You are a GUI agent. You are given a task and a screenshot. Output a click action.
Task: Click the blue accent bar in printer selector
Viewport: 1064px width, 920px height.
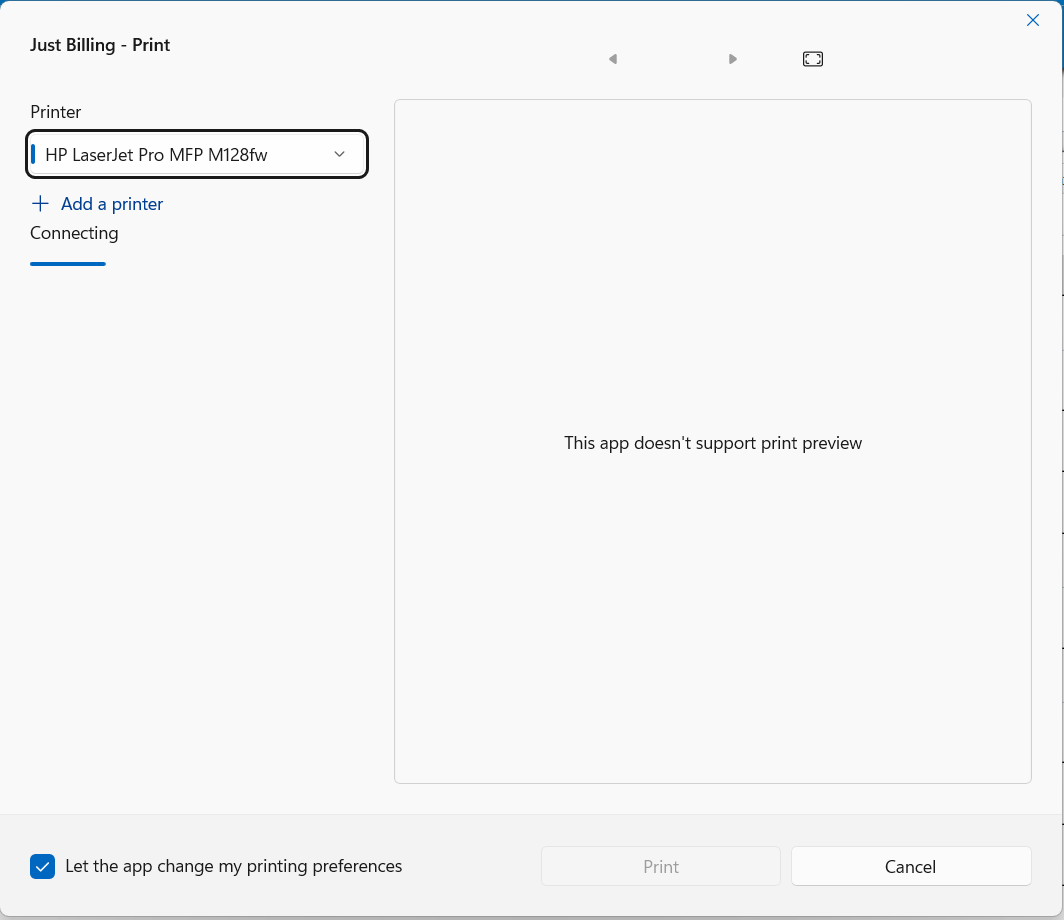(34, 155)
